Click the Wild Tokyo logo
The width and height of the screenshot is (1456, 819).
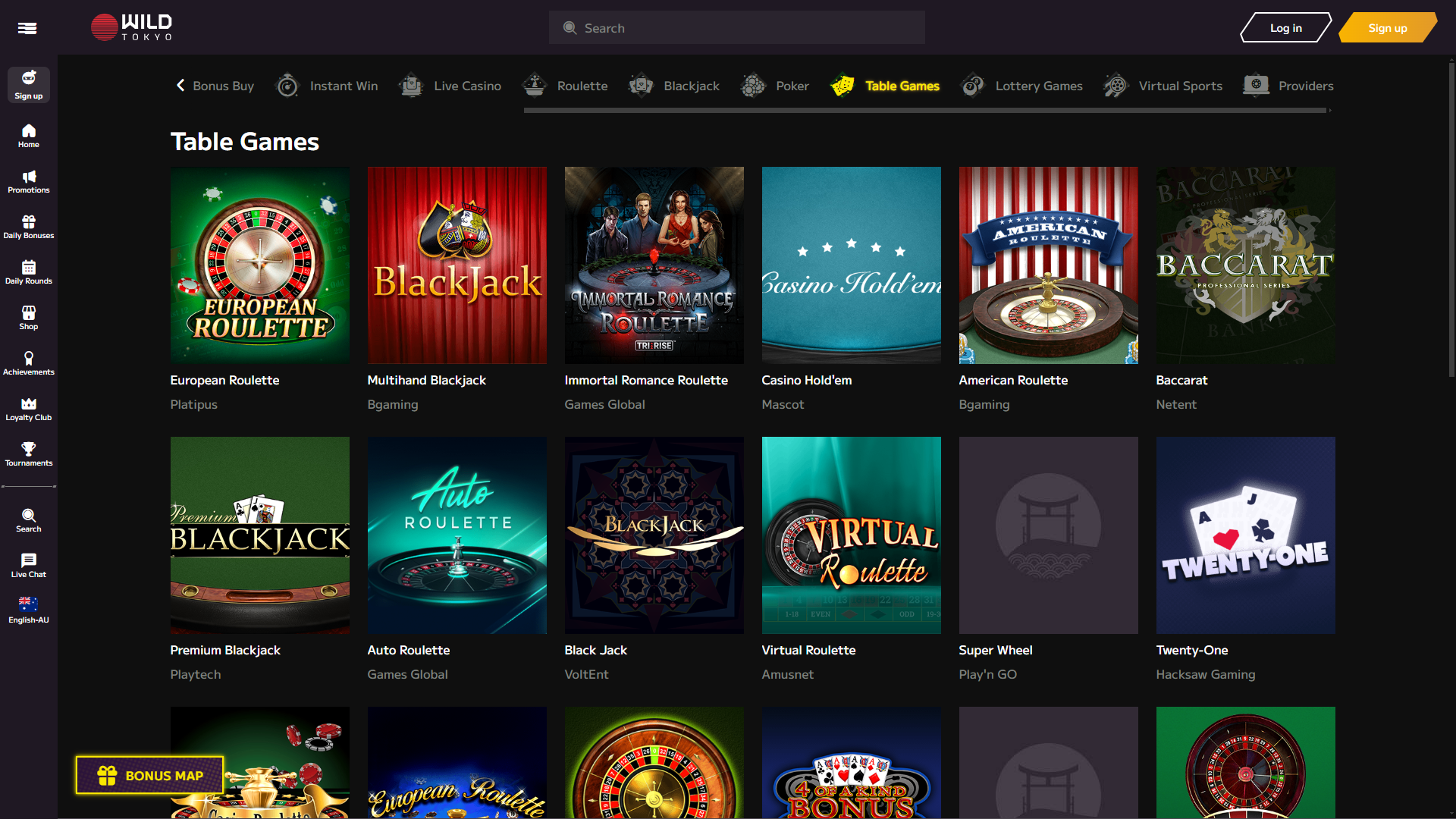(132, 27)
